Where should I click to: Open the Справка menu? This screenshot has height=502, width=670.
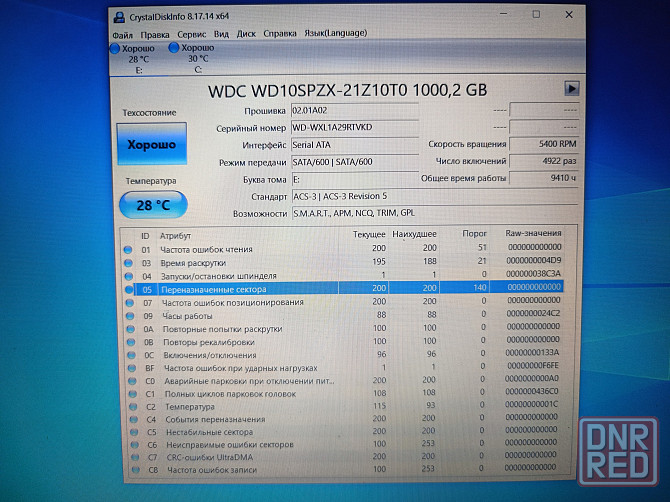click(280, 33)
